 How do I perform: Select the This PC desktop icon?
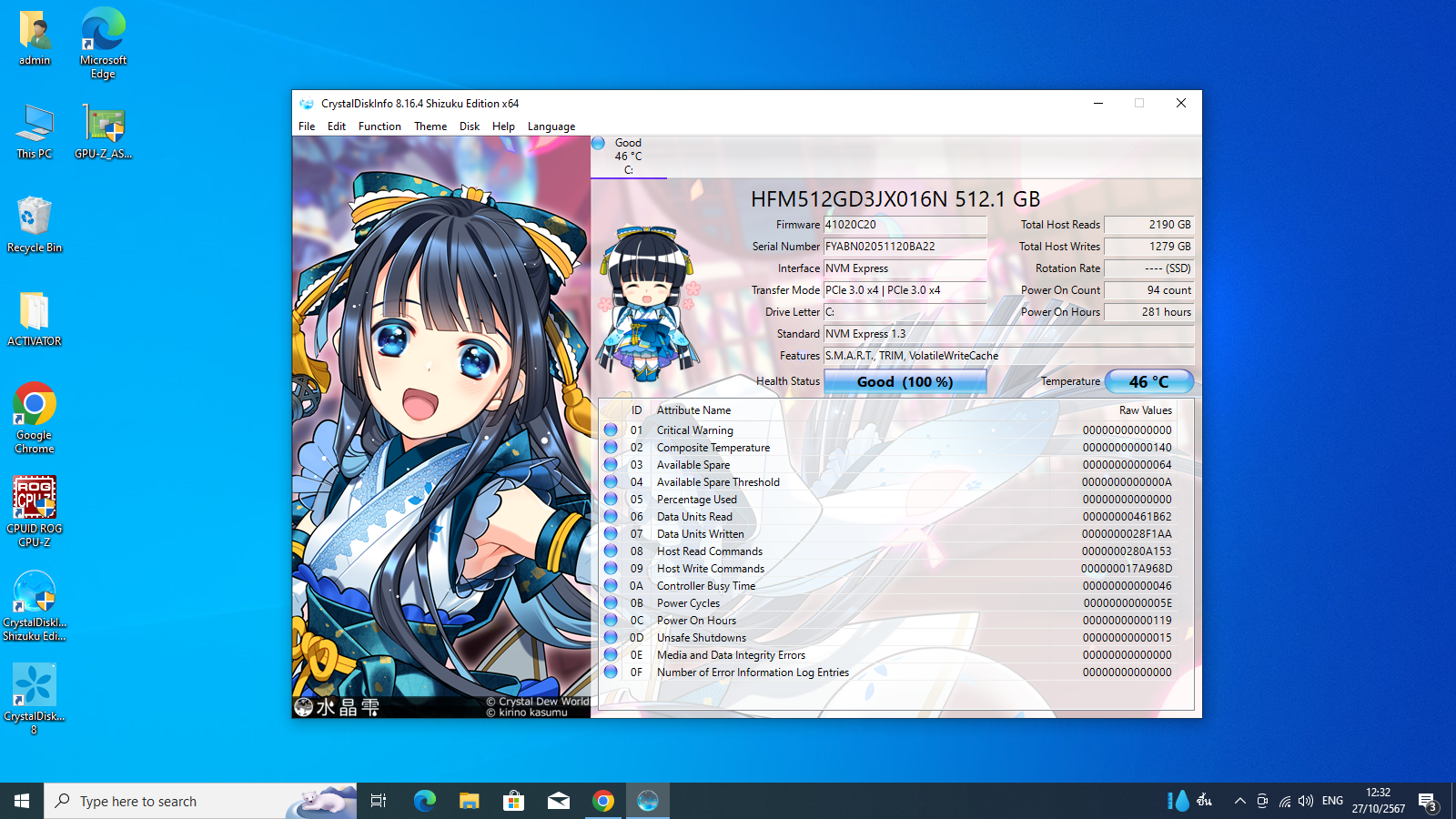pos(35,132)
